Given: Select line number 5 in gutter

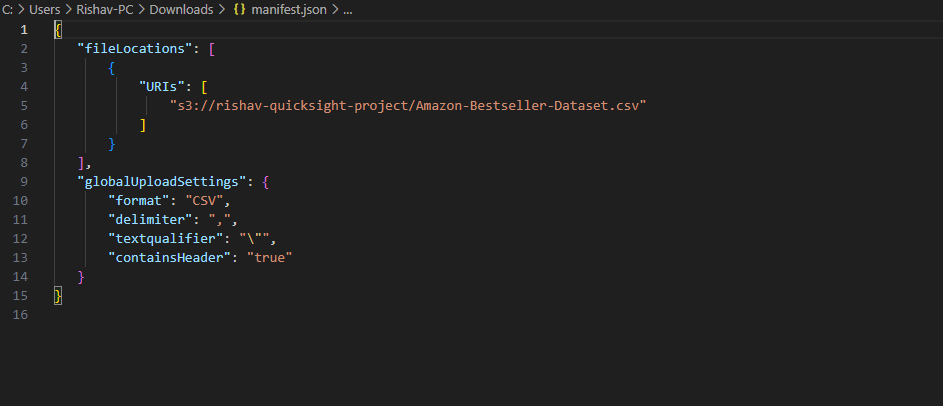Looking at the screenshot, I should point(24,105).
